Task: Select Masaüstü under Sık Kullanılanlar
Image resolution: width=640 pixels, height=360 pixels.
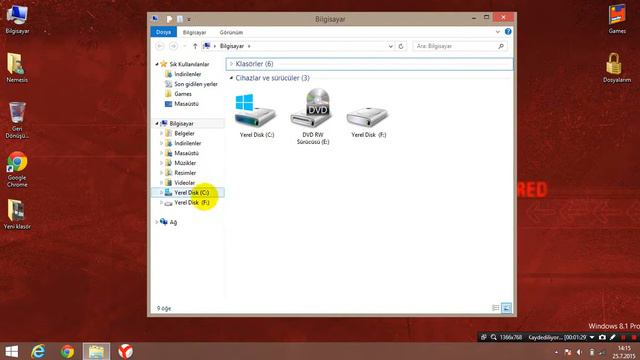Action: click(186, 104)
